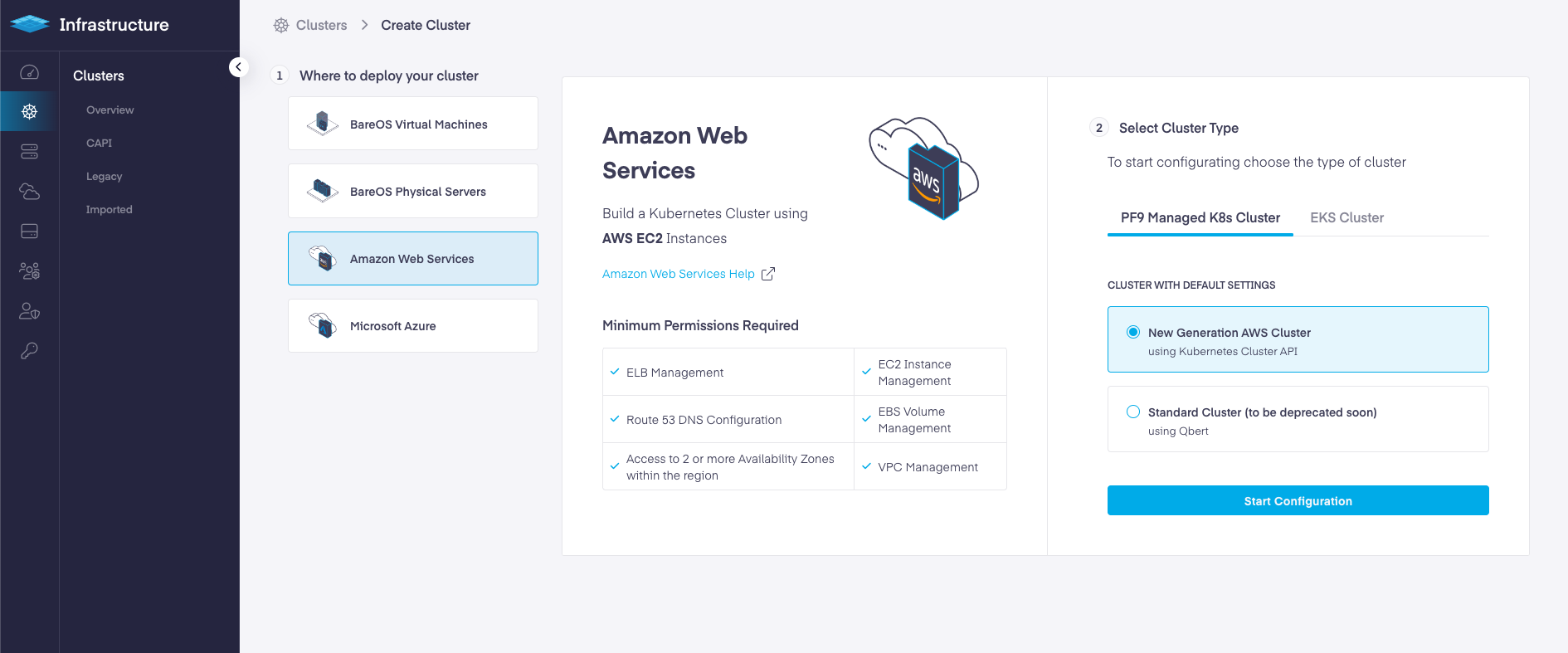Select Standard Cluster using Qbert radio button
This screenshot has width=1568, height=653.
[x=1133, y=412]
